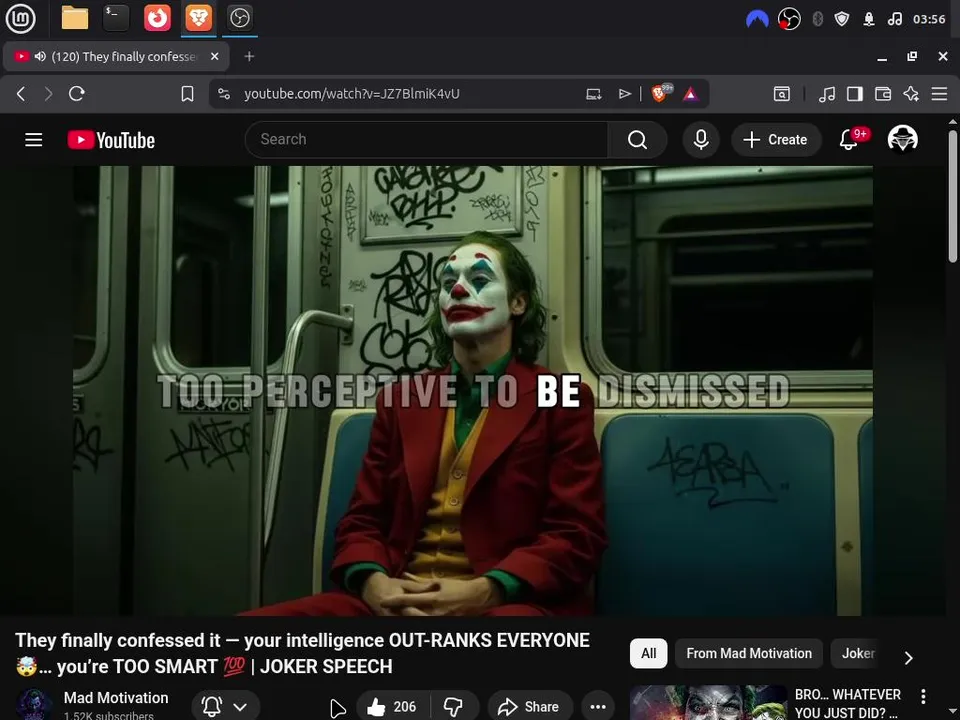Expand subscription notification bell dropdown
The width and height of the screenshot is (960, 720).
[226, 707]
